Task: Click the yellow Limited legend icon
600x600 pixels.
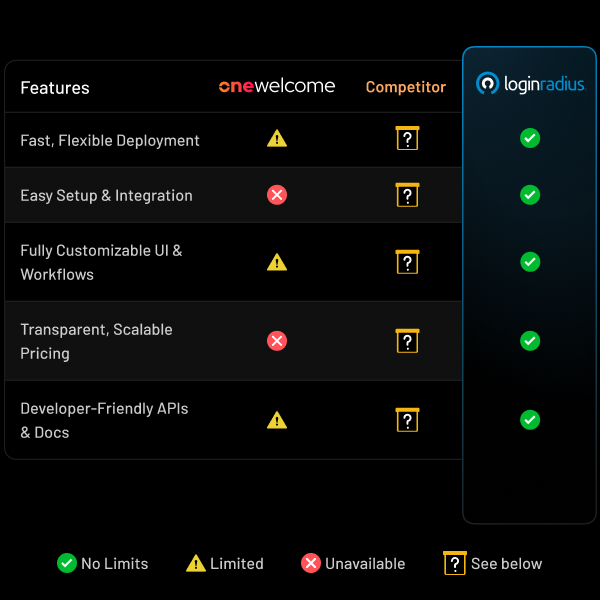Action: [x=196, y=563]
